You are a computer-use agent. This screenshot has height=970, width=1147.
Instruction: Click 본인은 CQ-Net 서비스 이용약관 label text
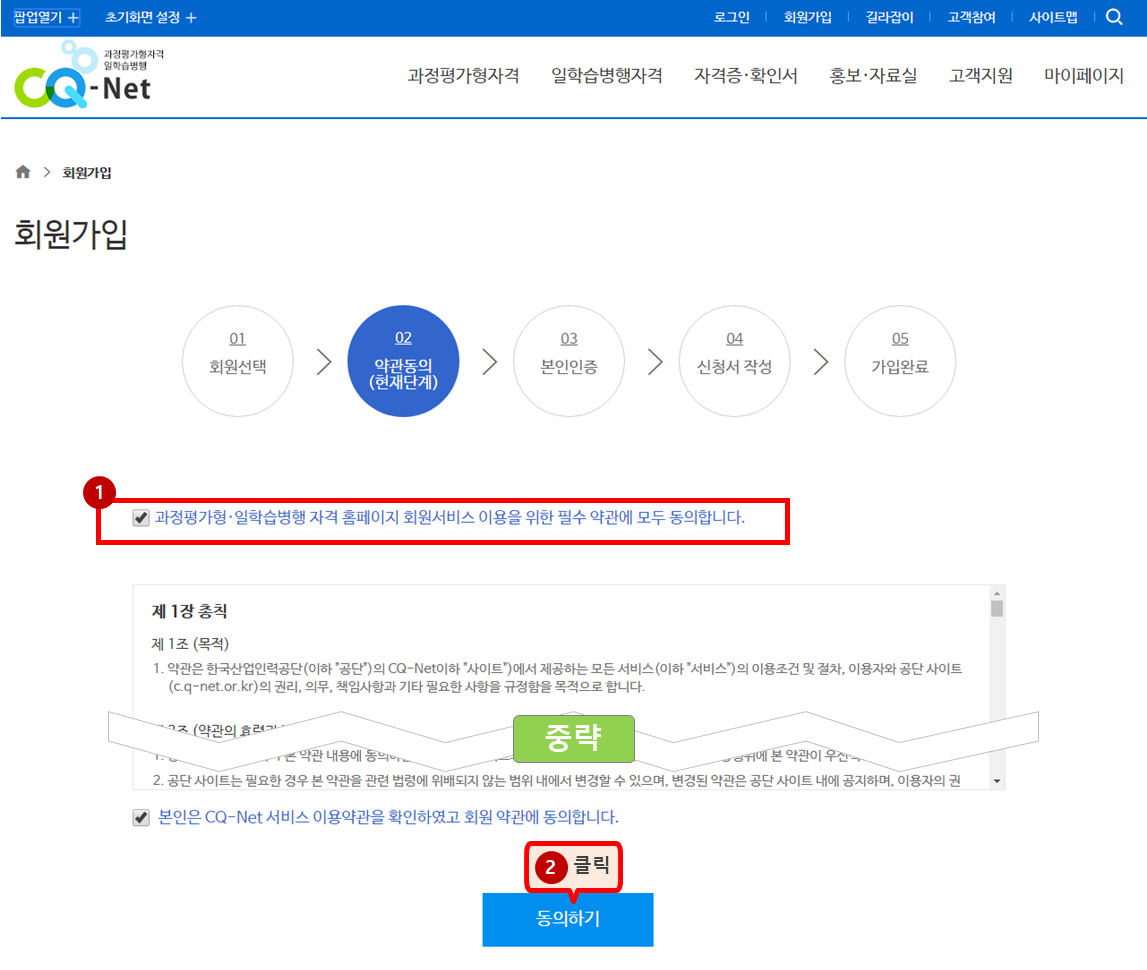388,817
